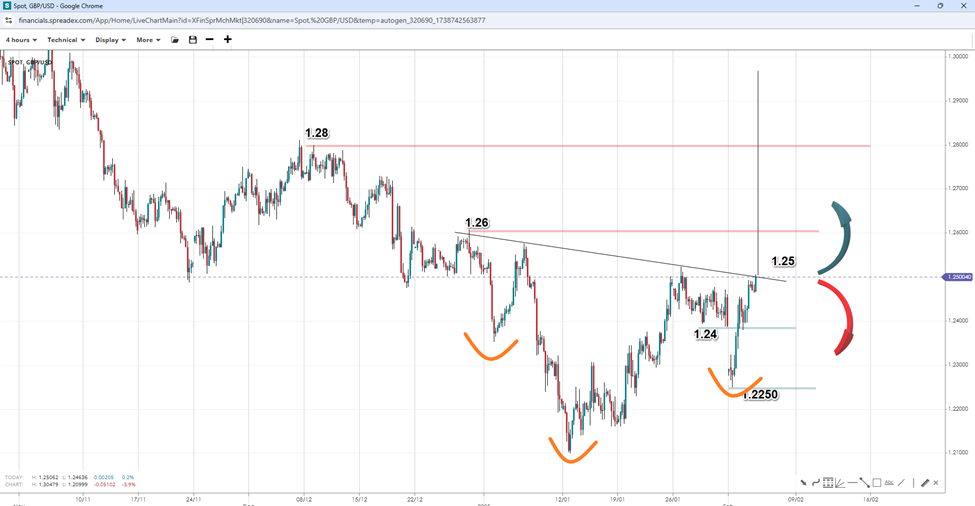The image size is (975, 506).
Task: Click the save chart floppy disk icon
Action: coord(193,40)
